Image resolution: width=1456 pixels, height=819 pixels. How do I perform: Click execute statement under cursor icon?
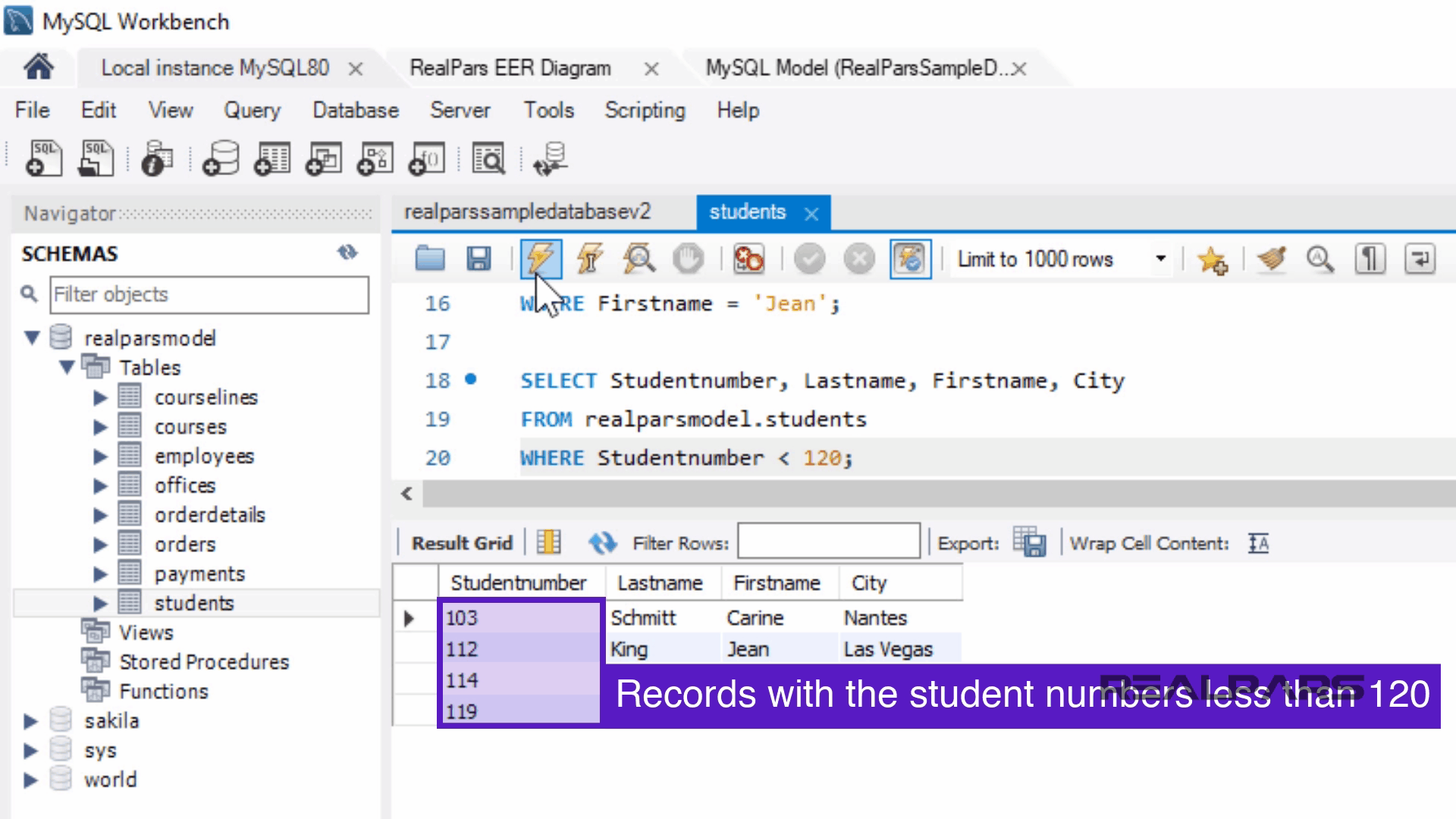point(589,259)
